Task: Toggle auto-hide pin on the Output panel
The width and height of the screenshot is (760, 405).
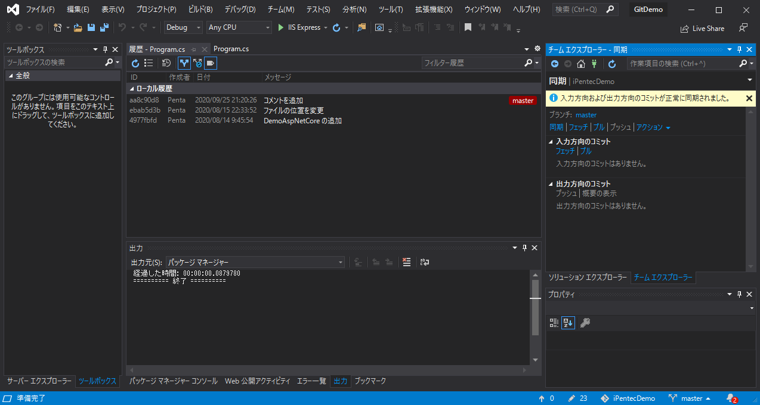Action: pos(524,248)
